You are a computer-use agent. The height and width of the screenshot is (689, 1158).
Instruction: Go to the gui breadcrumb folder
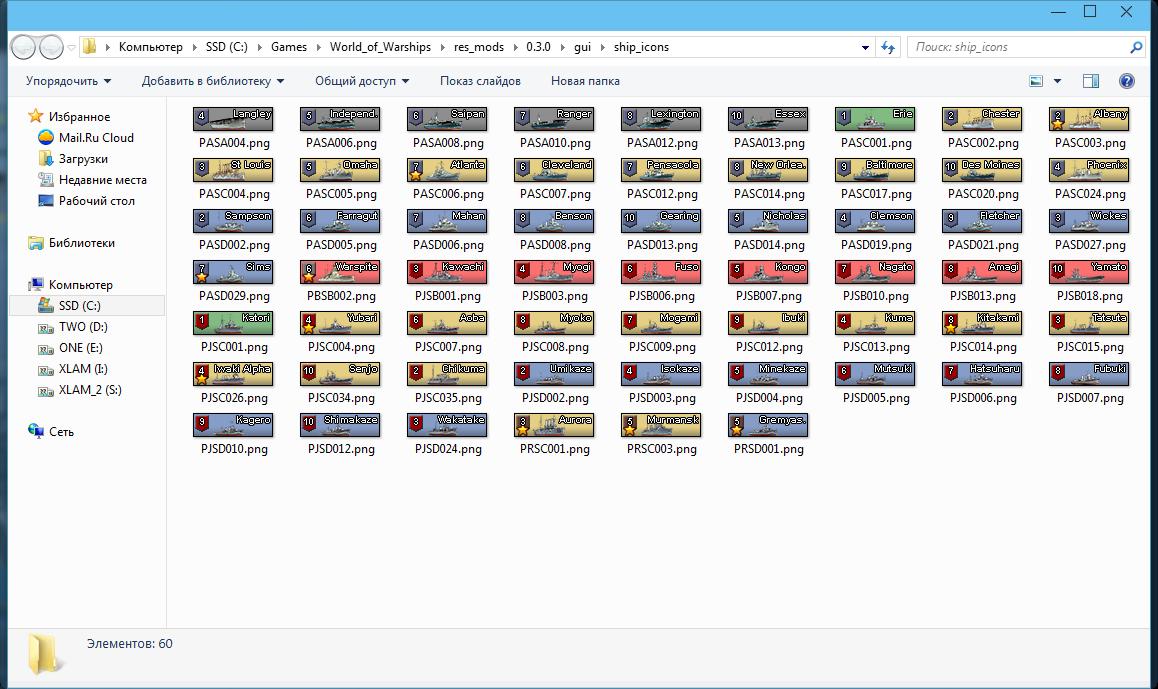click(583, 47)
